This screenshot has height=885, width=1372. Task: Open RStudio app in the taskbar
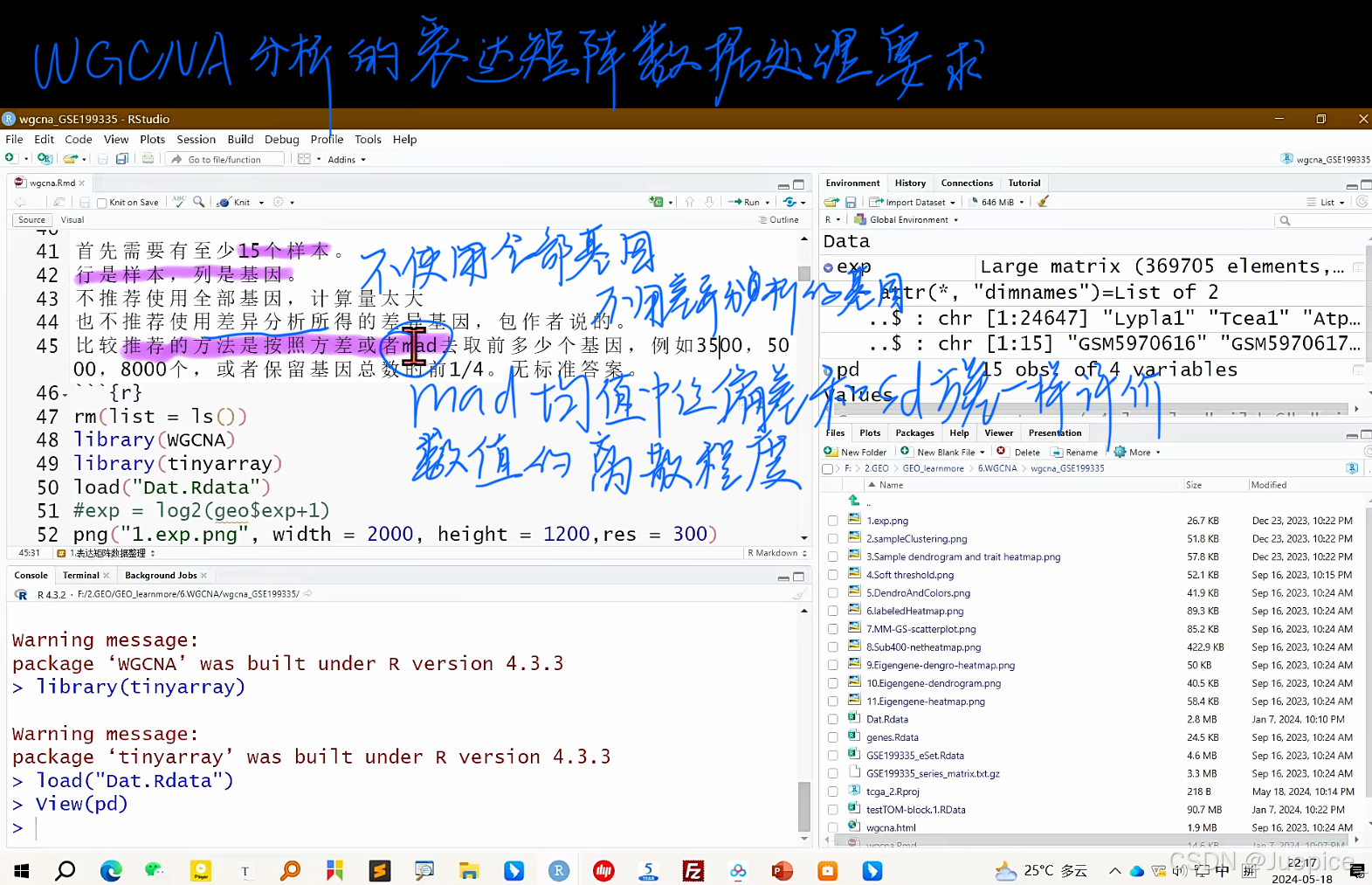(559, 870)
